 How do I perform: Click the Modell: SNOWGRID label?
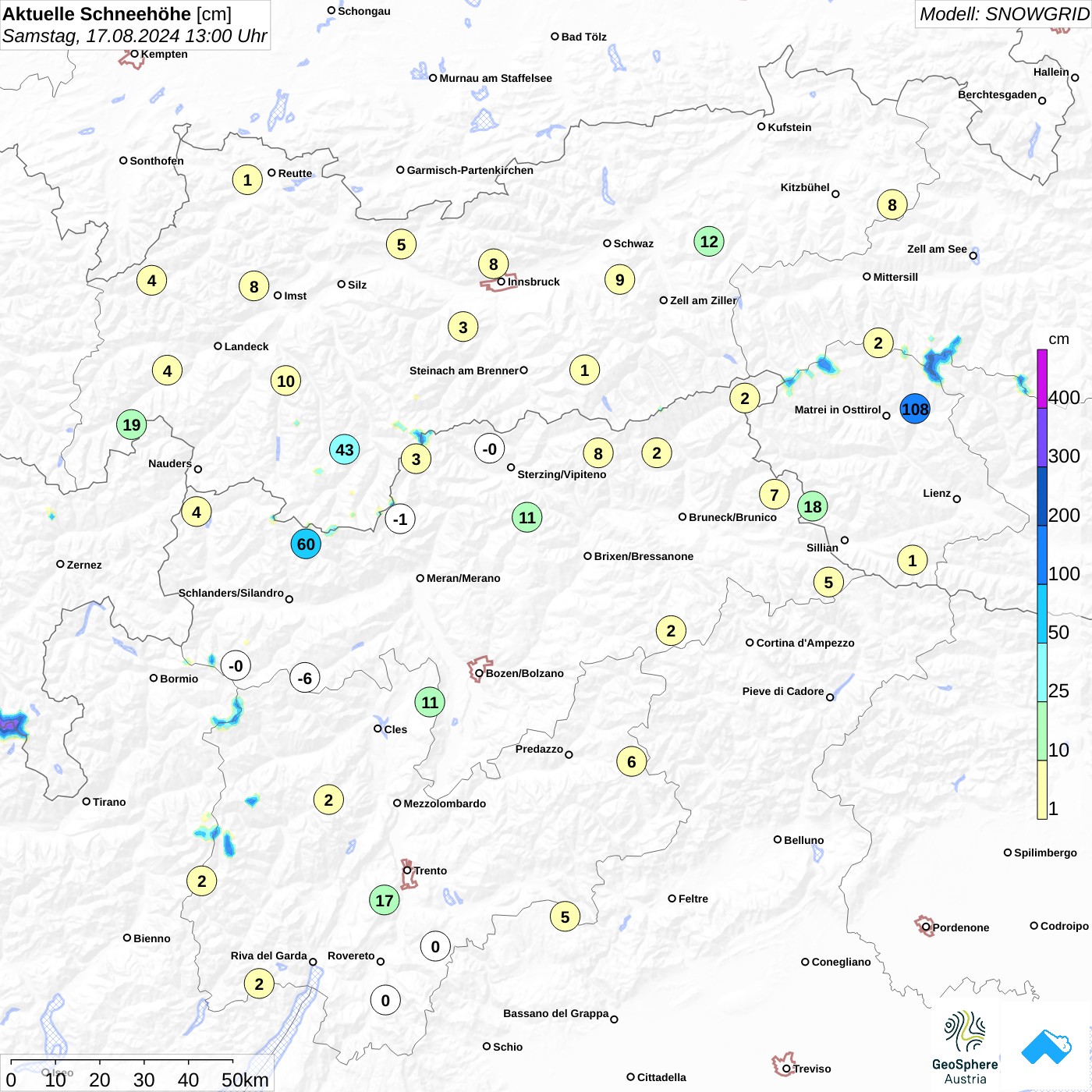click(1004, 14)
